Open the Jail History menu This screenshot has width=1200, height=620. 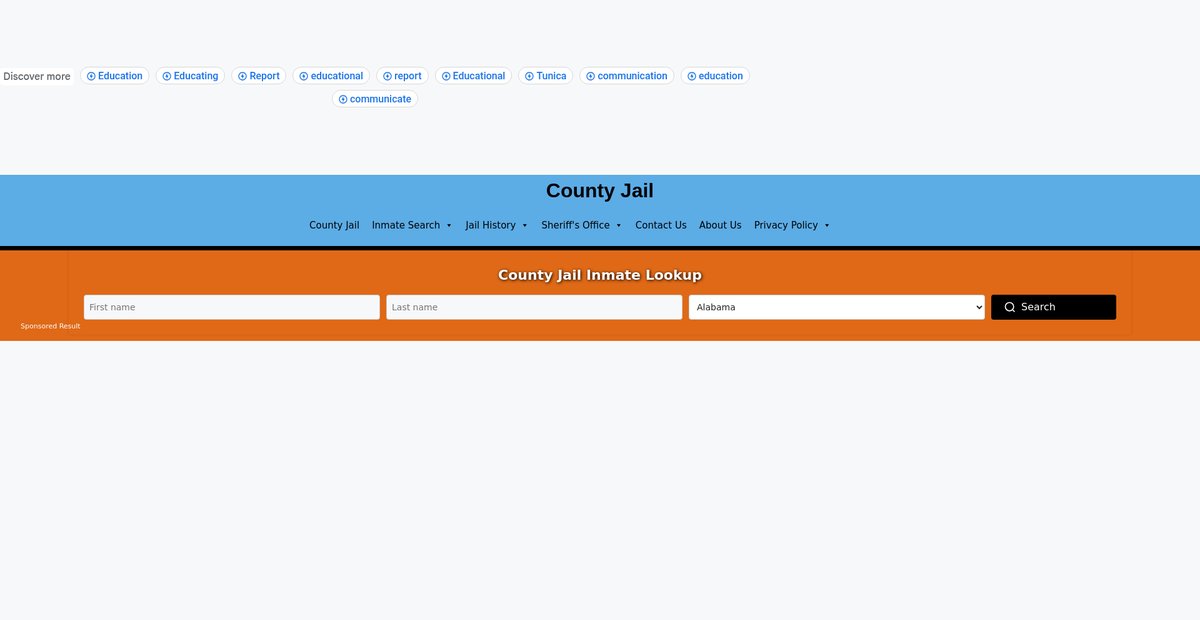pos(497,225)
